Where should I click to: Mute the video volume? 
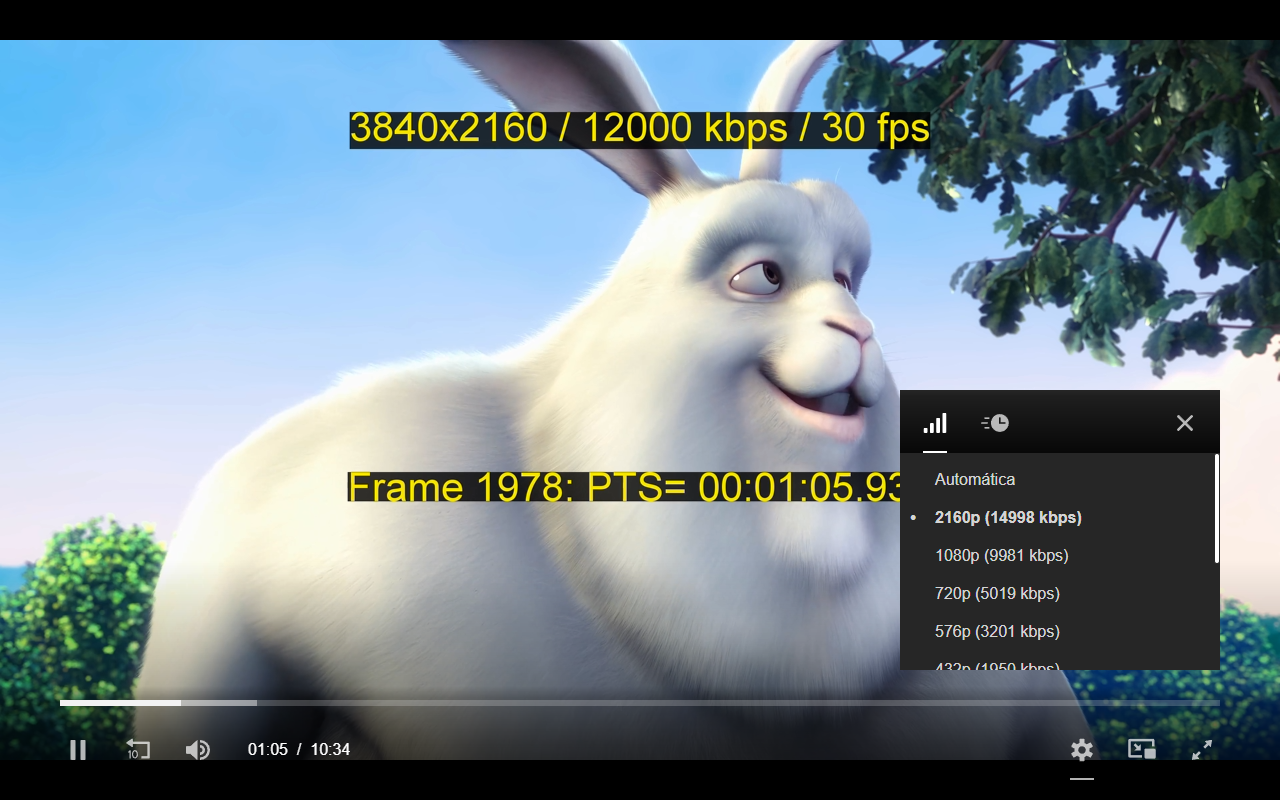(197, 750)
